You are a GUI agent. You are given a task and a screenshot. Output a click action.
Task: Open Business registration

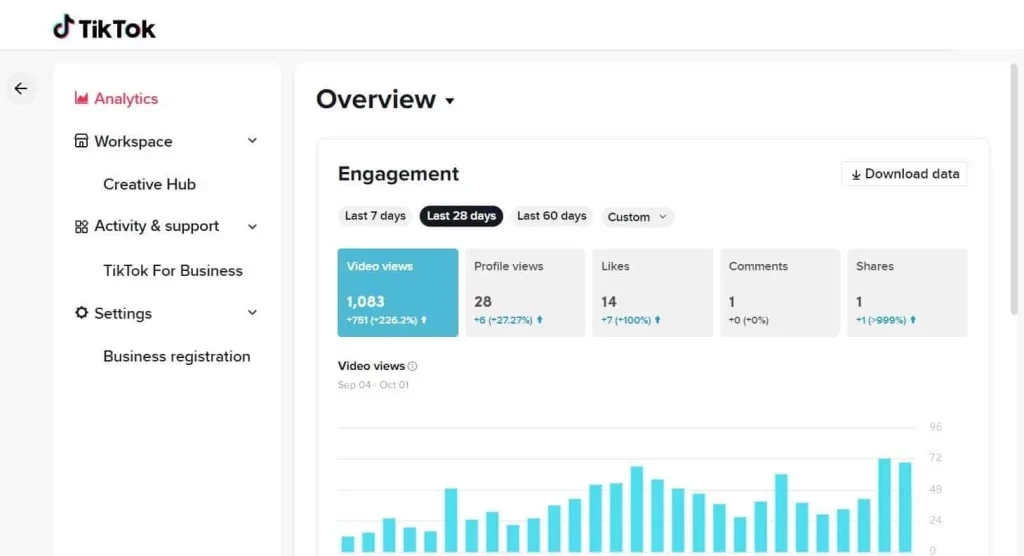(x=177, y=356)
